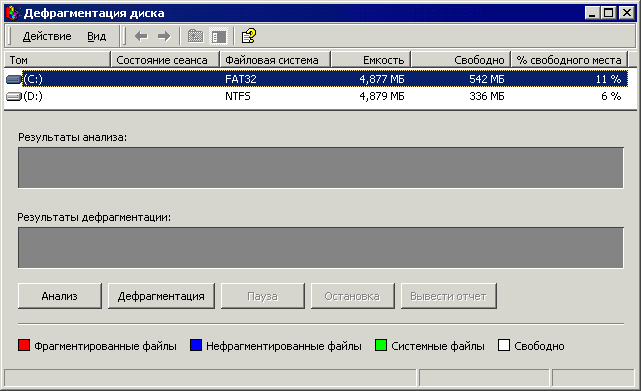This screenshot has width=641, height=391.
Task: Click the 4,877 МБ capacity value
Action: 382,79
